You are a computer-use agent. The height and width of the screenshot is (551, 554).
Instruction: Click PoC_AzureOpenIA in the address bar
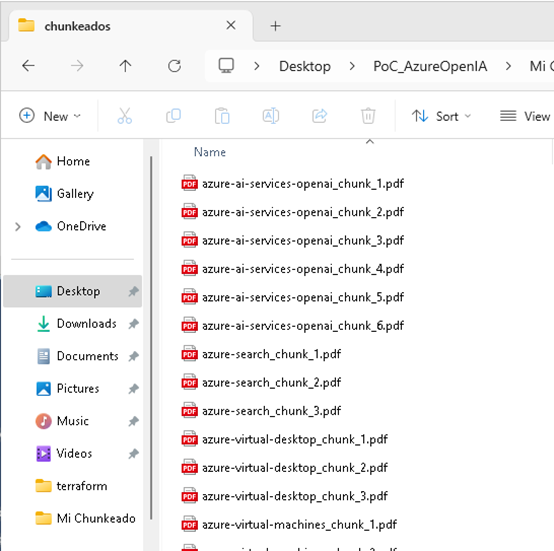[x=430, y=66]
